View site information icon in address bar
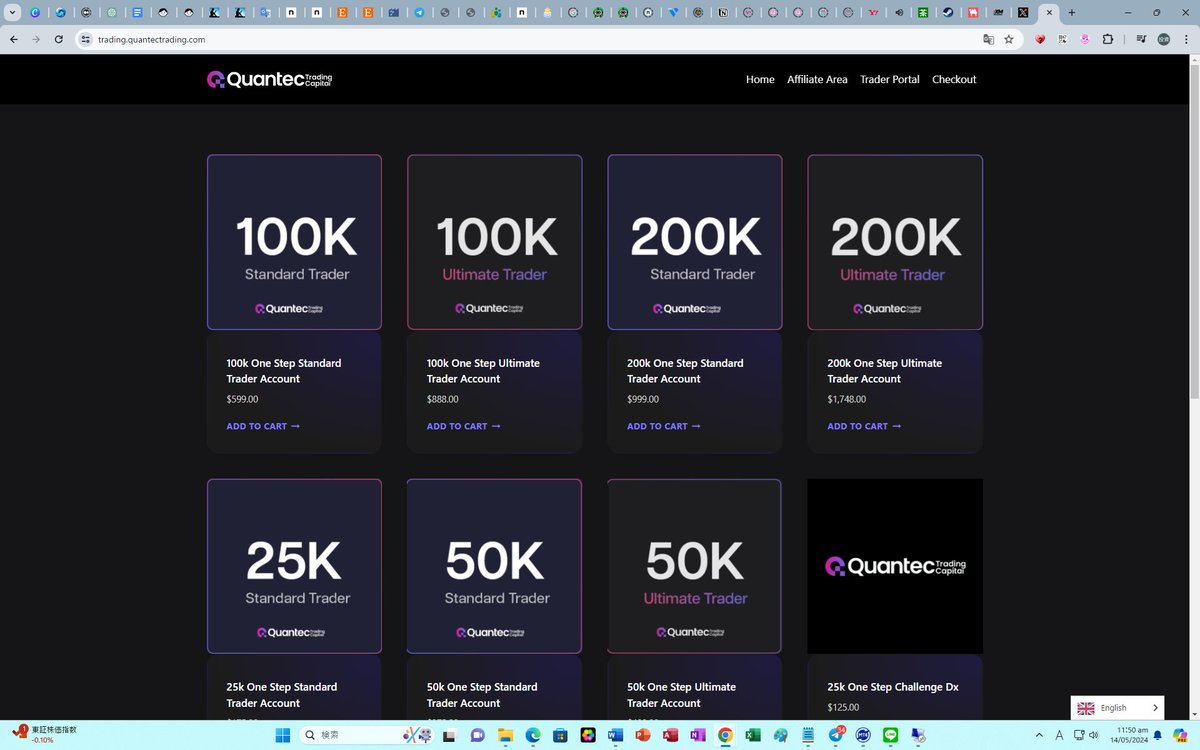This screenshot has height=750, width=1200. pos(85,39)
